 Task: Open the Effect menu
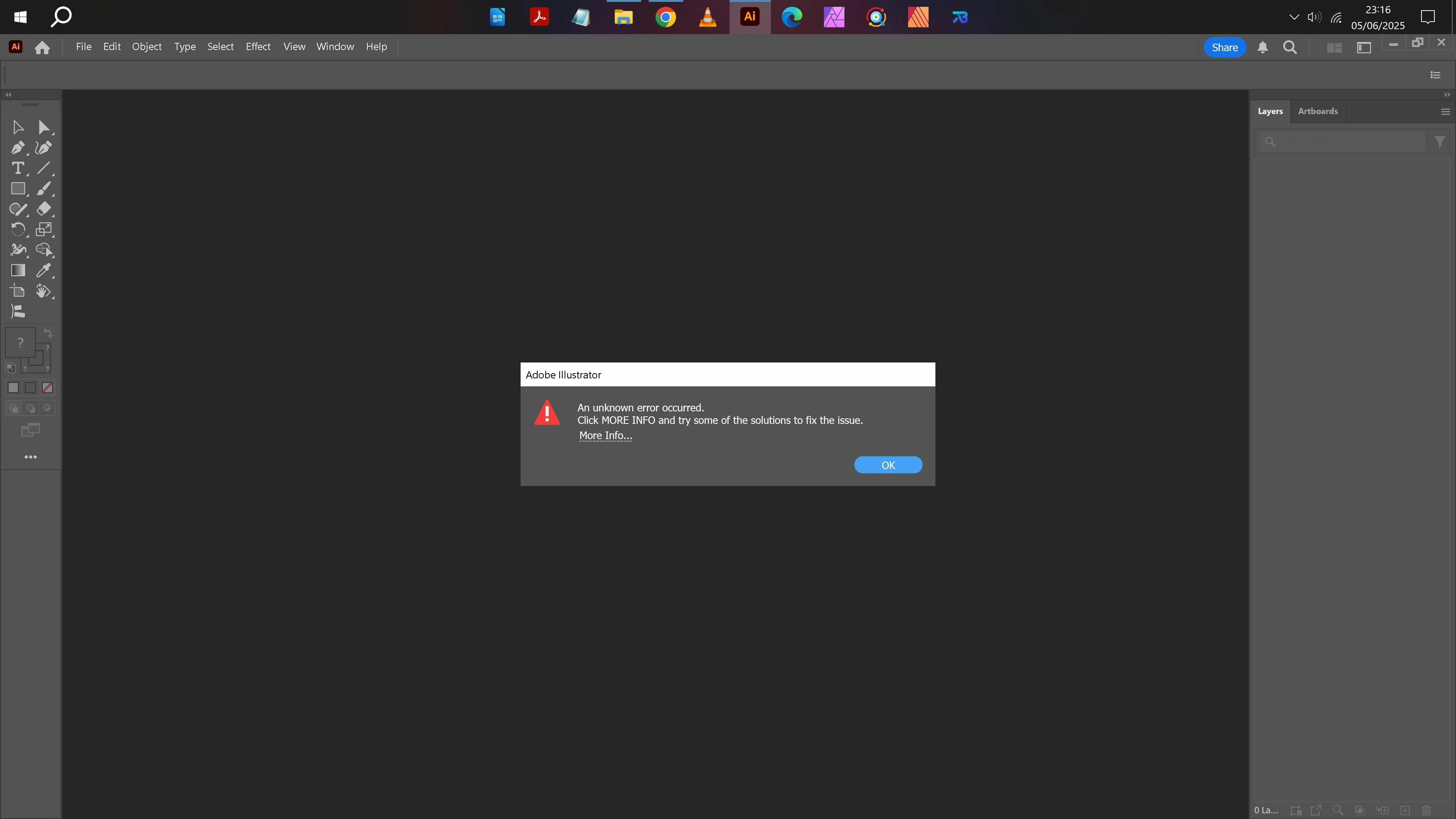tap(258, 47)
